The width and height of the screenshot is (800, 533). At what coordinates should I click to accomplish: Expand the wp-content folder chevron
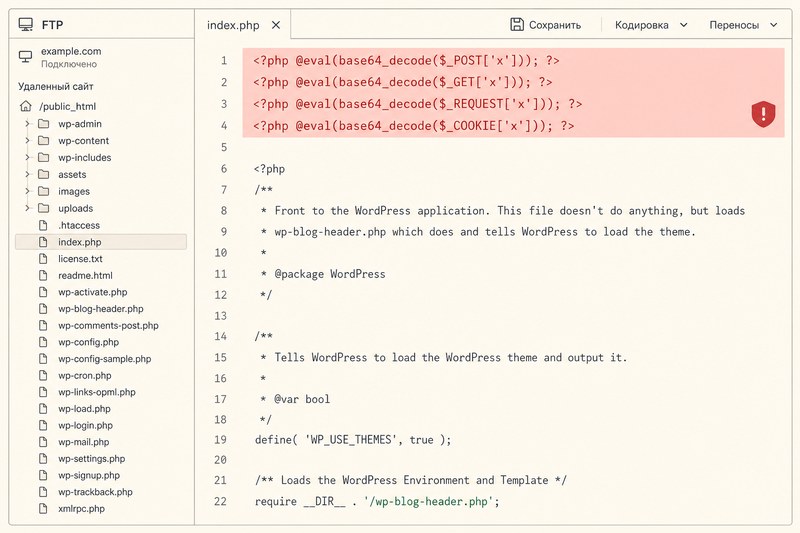tap(28, 141)
